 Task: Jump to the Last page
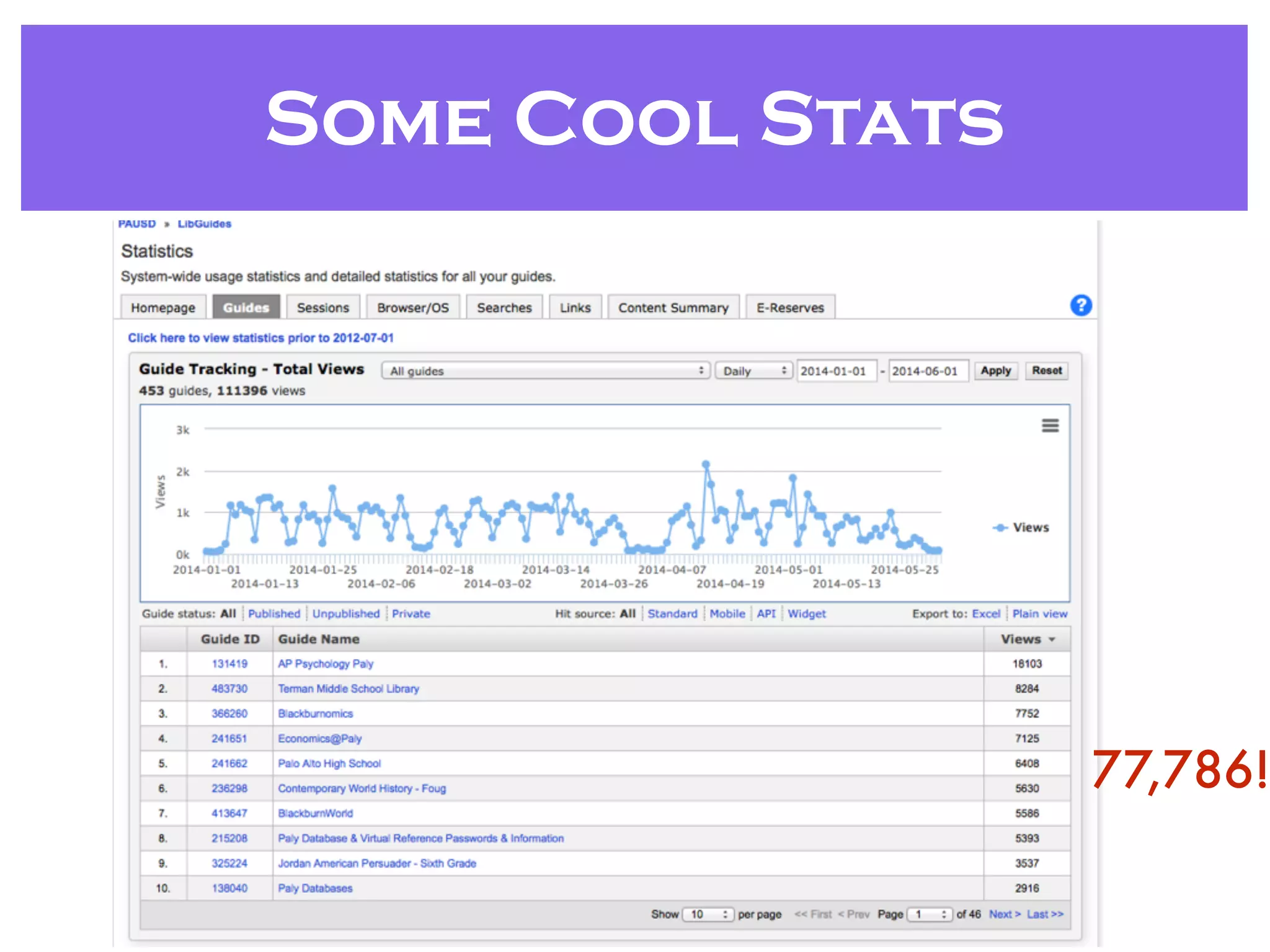tap(1045, 914)
